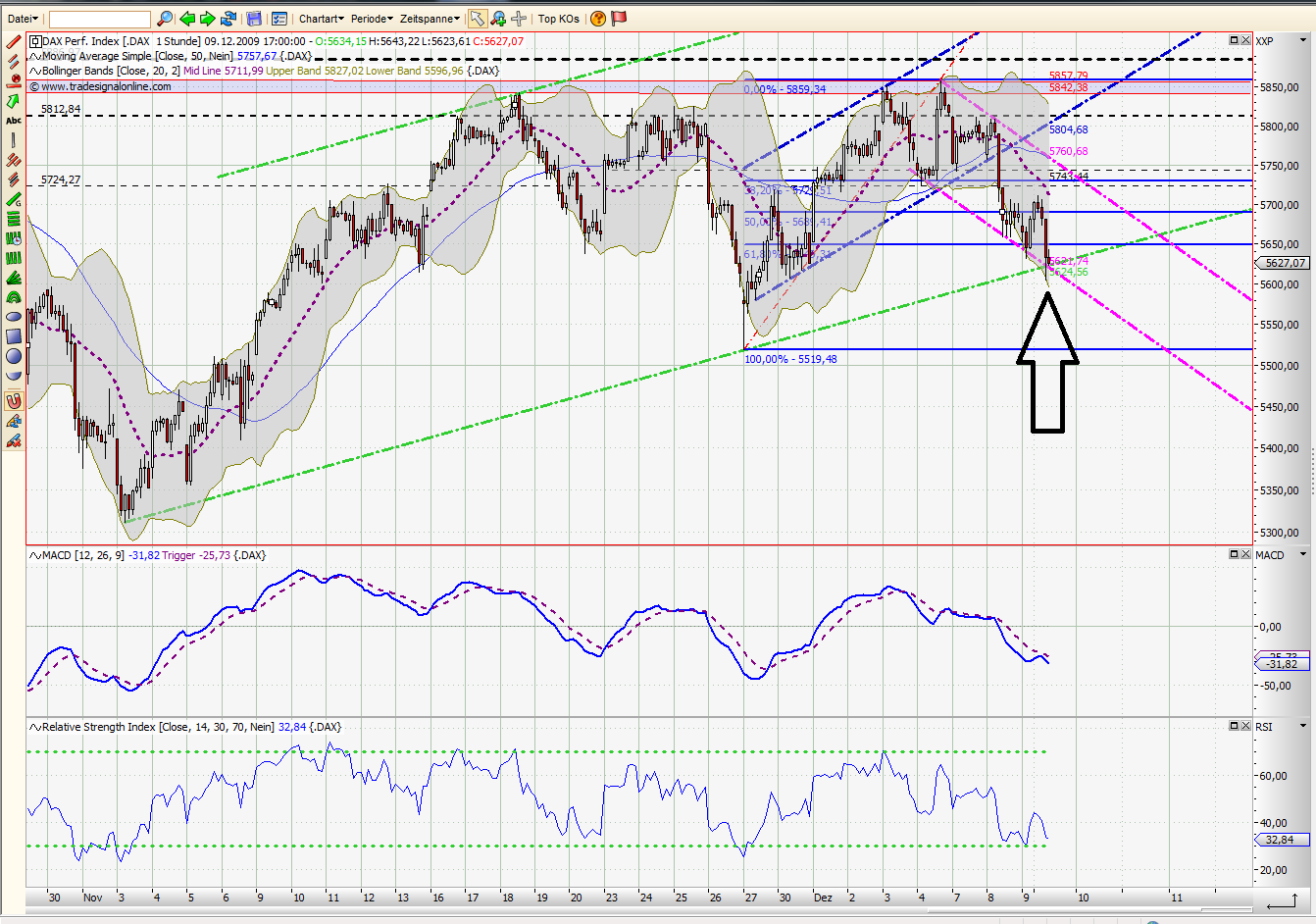Open the Chartart dropdown
The height and width of the screenshot is (924, 1316).
[321, 18]
